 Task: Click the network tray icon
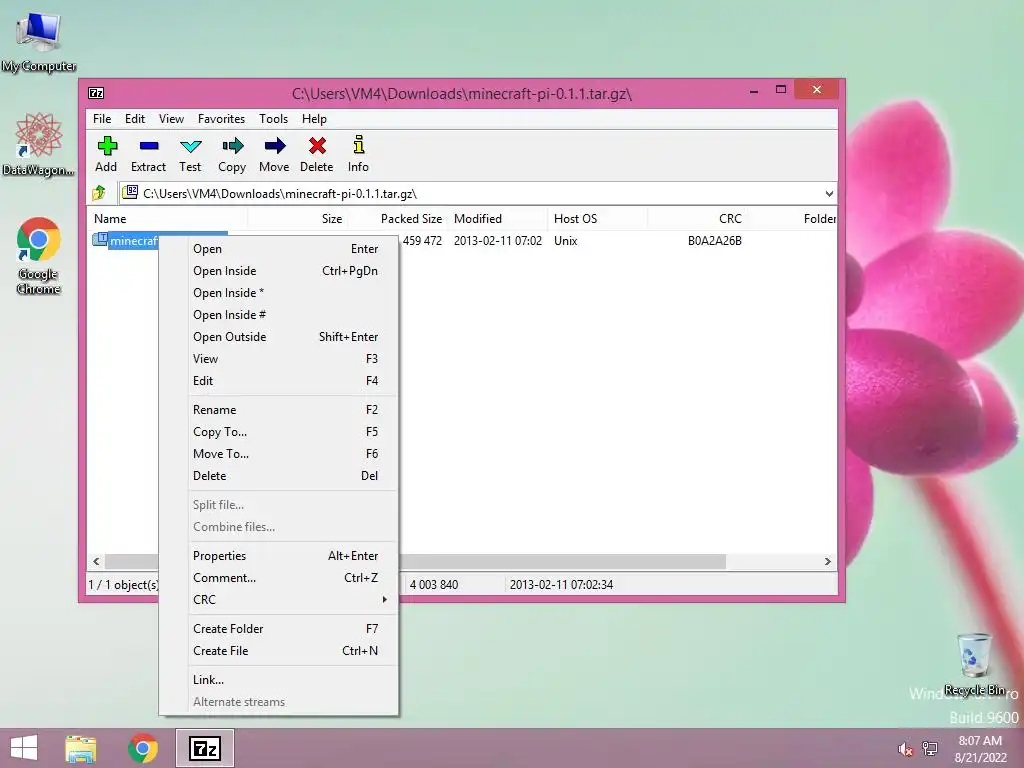930,749
